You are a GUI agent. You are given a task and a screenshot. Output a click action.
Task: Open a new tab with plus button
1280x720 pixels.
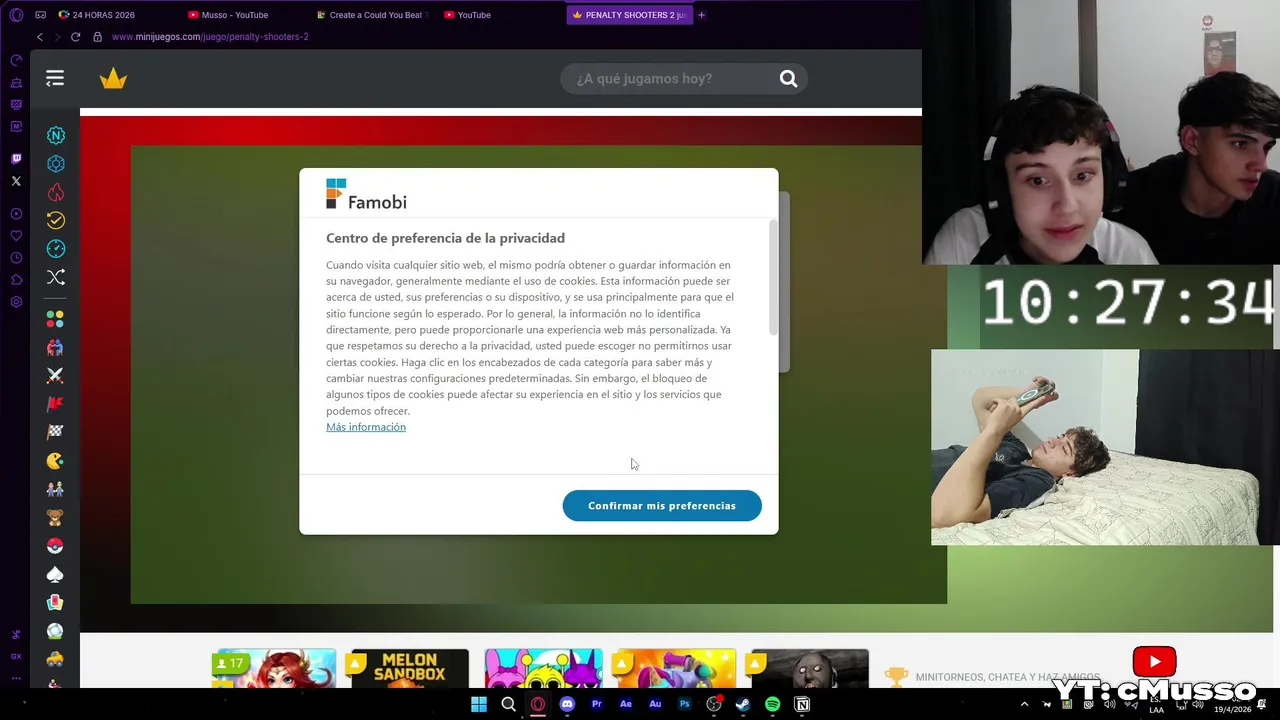pyautogui.click(x=701, y=15)
